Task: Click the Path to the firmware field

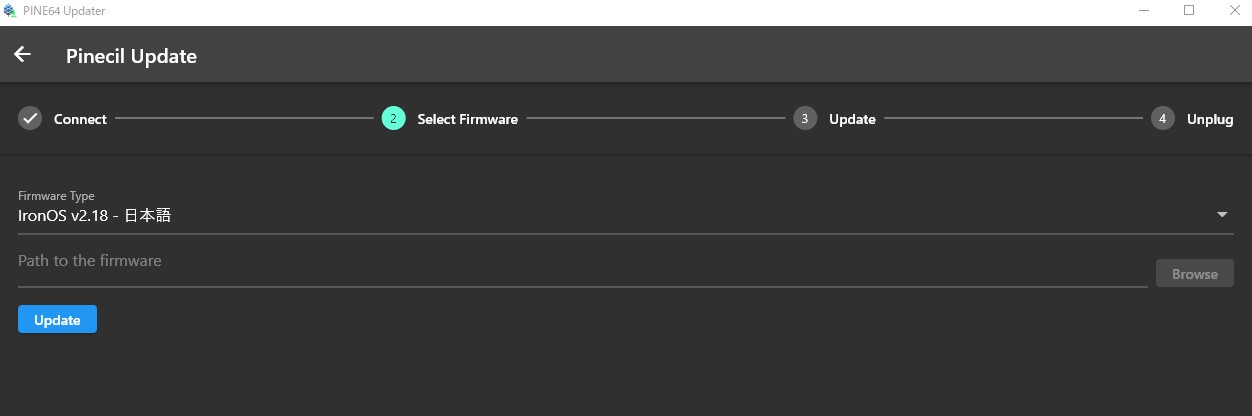Action: (582, 262)
